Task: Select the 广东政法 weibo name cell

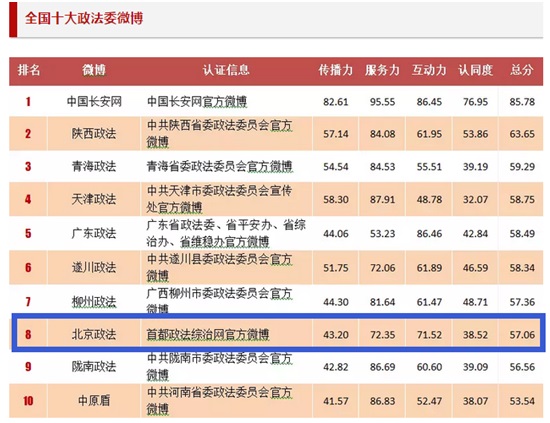Action: click(94, 233)
